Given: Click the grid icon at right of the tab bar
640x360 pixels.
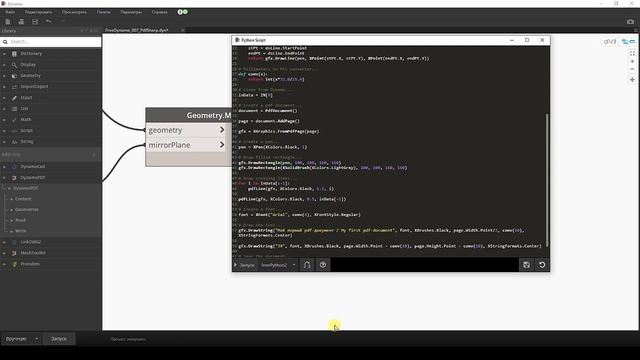Looking at the screenshot, I should coord(636,30).
